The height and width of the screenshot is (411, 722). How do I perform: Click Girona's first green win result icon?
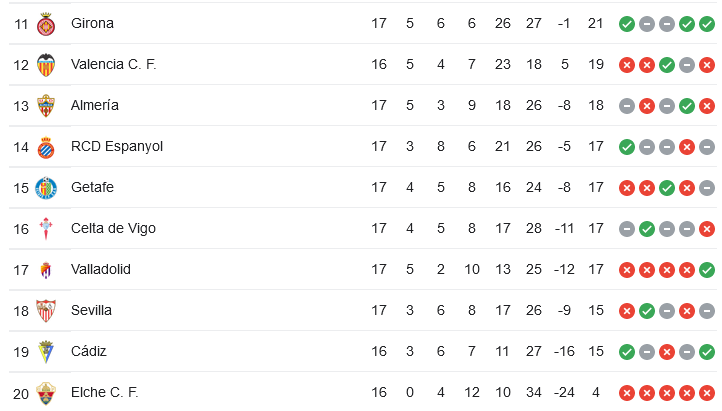[627, 24]
